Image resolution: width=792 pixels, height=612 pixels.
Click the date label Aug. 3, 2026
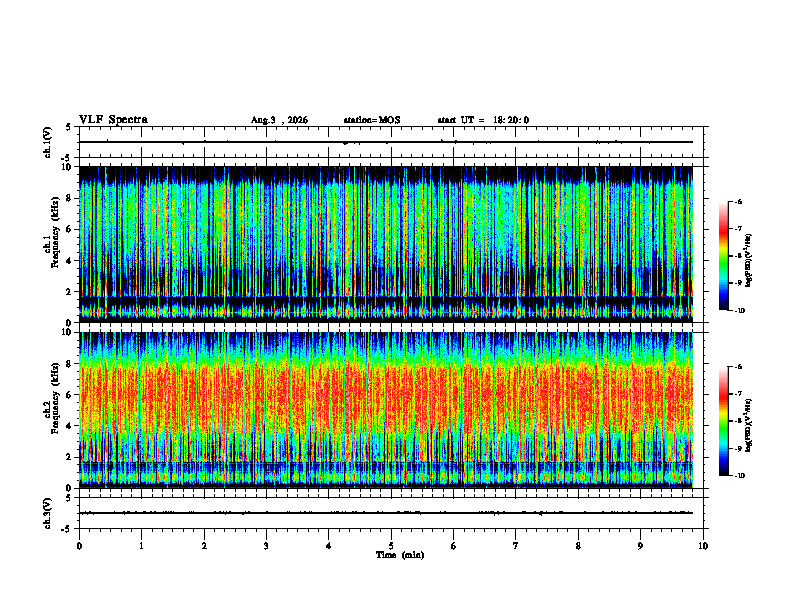(x=279, y=120)
